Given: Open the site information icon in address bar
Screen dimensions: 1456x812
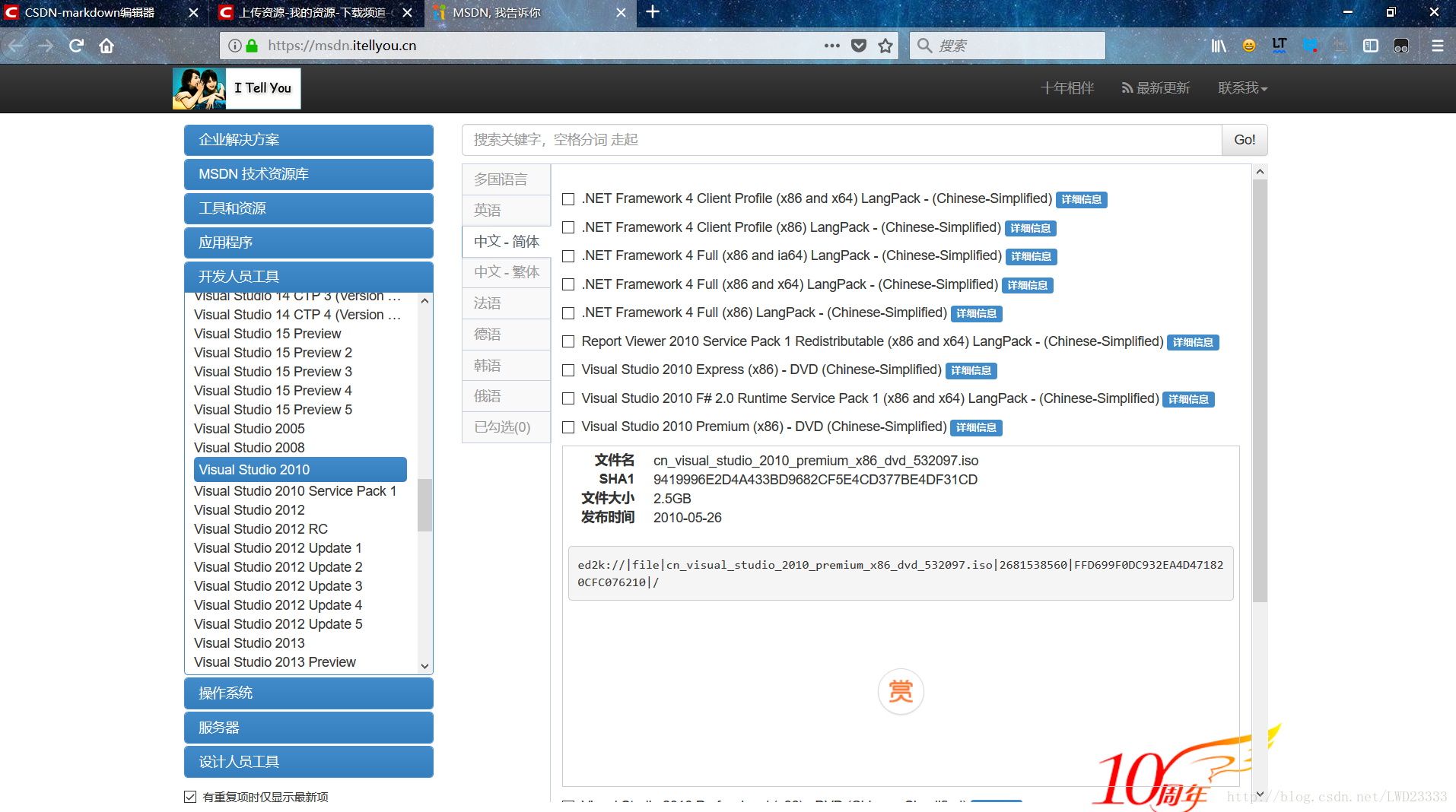Looking at the screenshot, I should 235,46.
